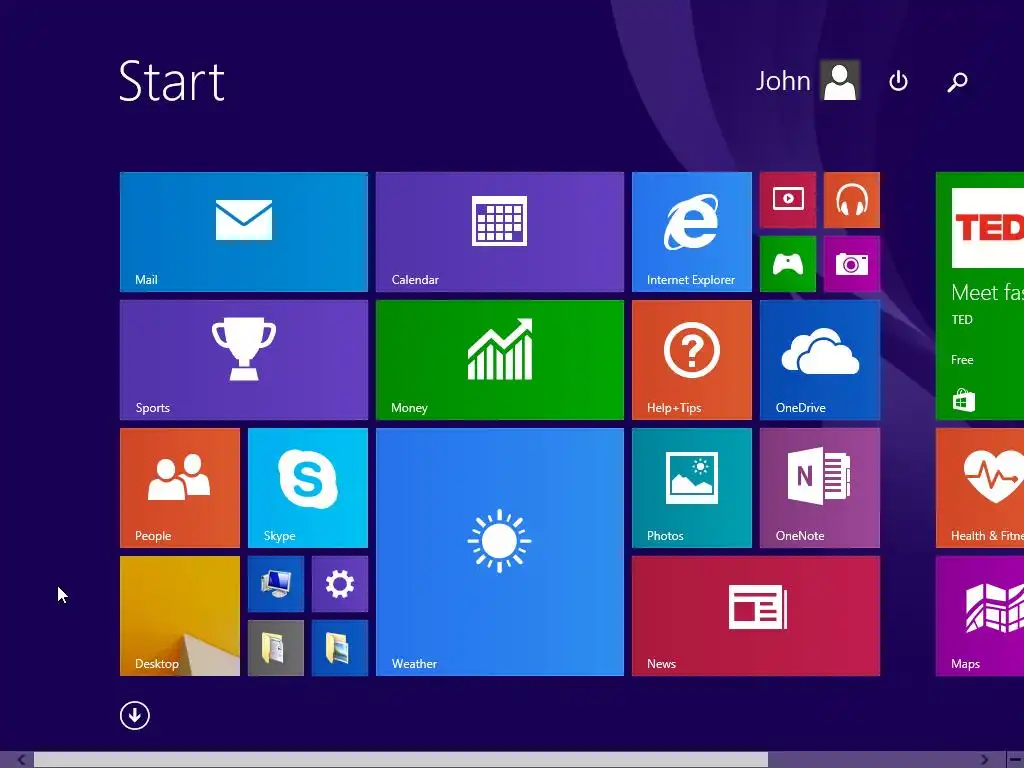Viewport: 1024px width, 768px height.
Task: Open PC settings gear tile
Action: (x=340, y=584)
